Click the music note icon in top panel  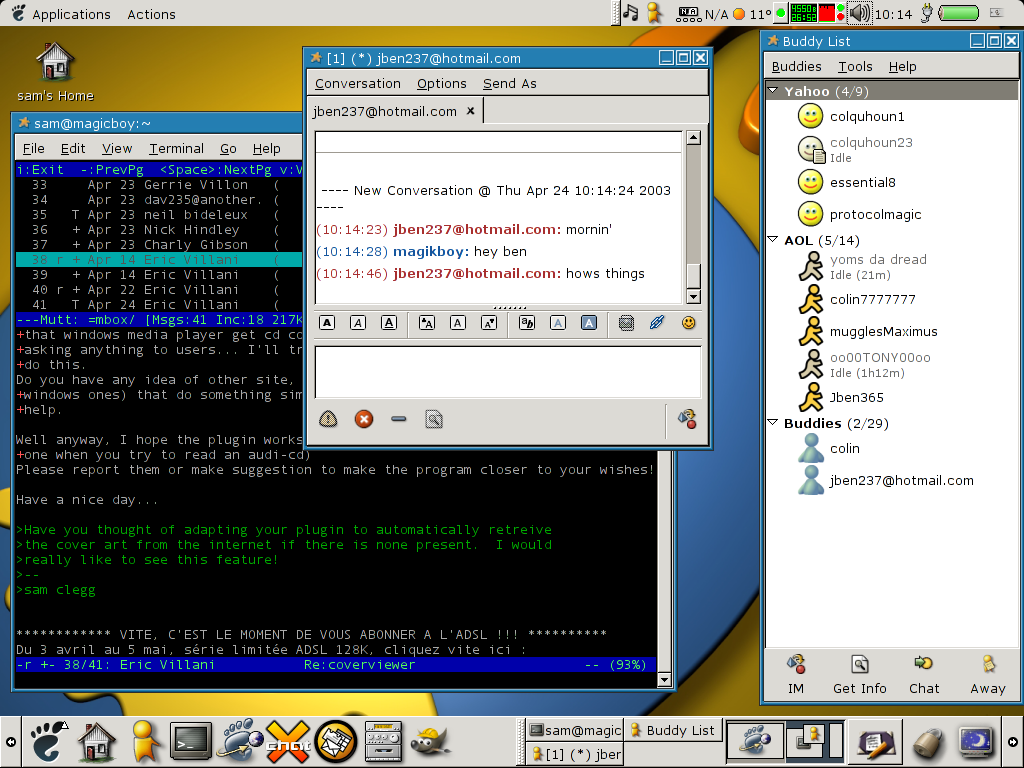[x=631, y=12]
